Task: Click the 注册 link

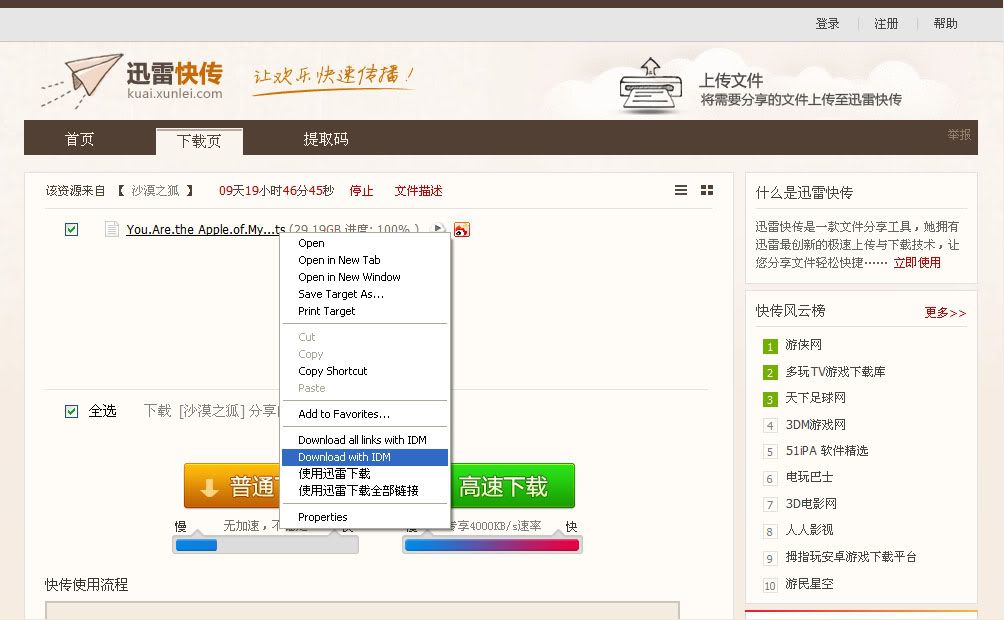Action: (x=886, y=24)
